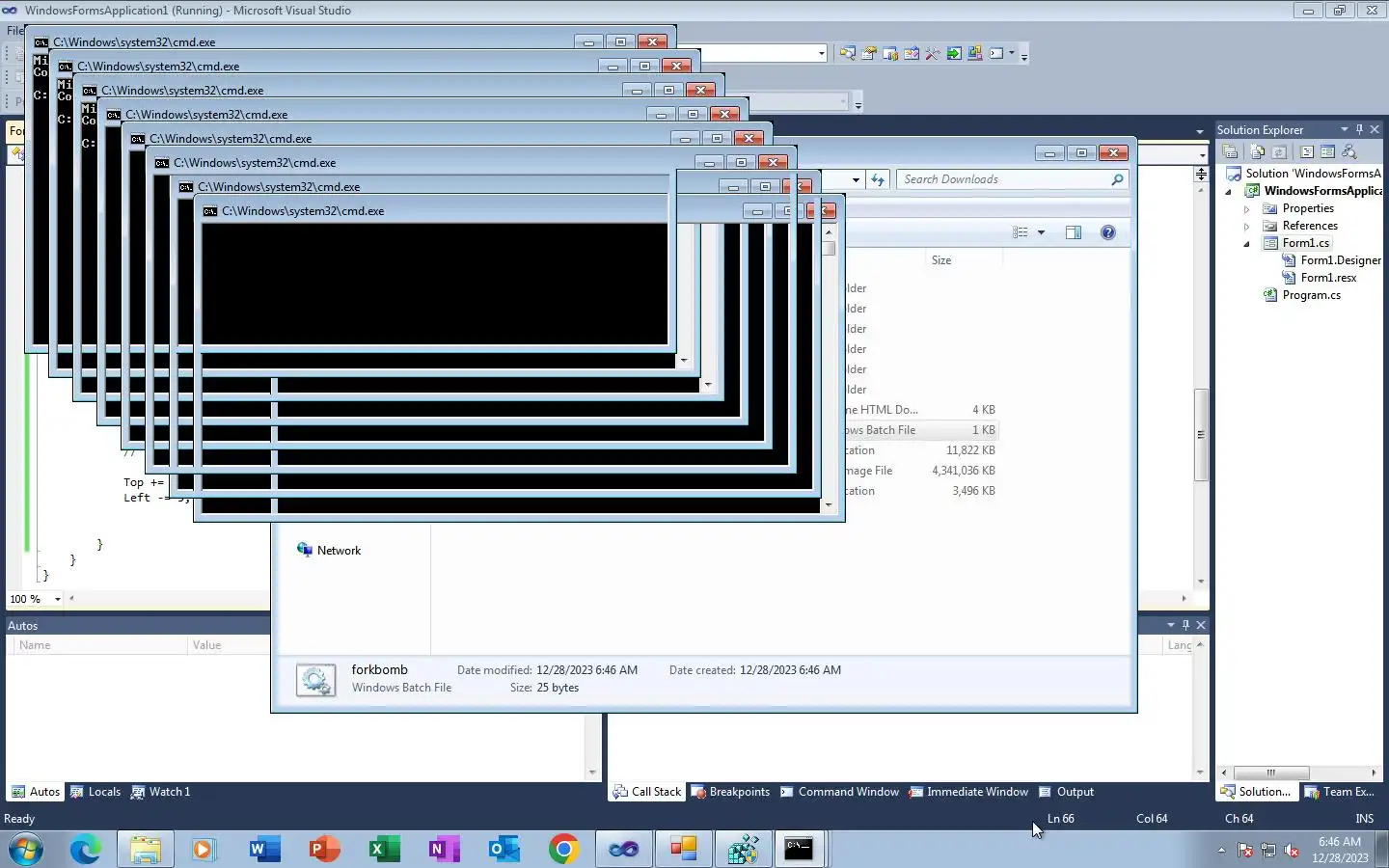Show hidden icons in system tray
Screen dimensions: 1389x868
pos(1221,850)
